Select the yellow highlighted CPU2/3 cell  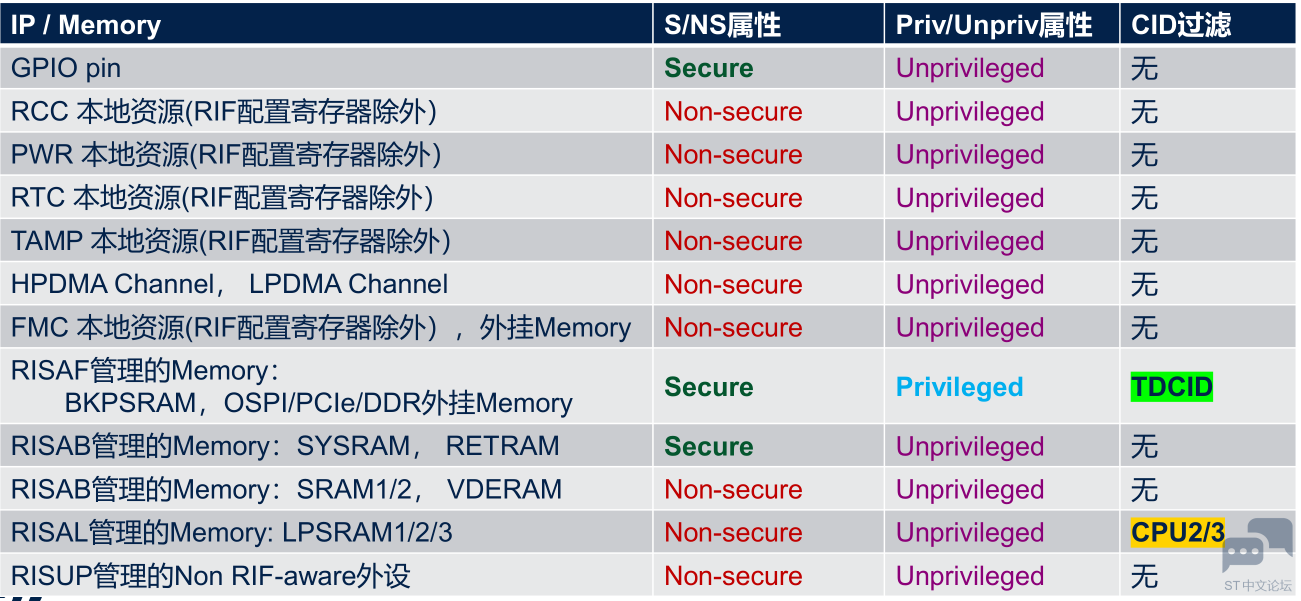(x=1178, y=532)
